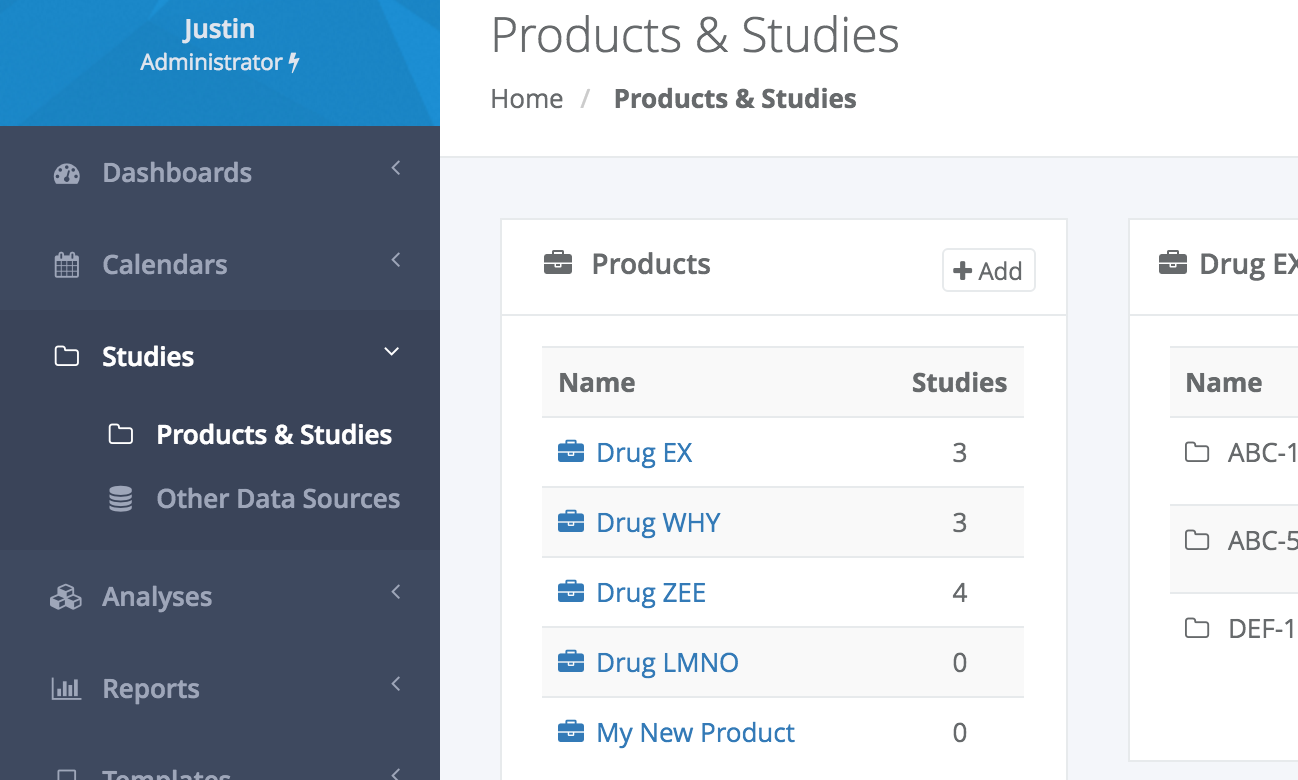Click the Calendars calendar icon
This screenshot has width=1298, height=780.
[x=66, y=265]
